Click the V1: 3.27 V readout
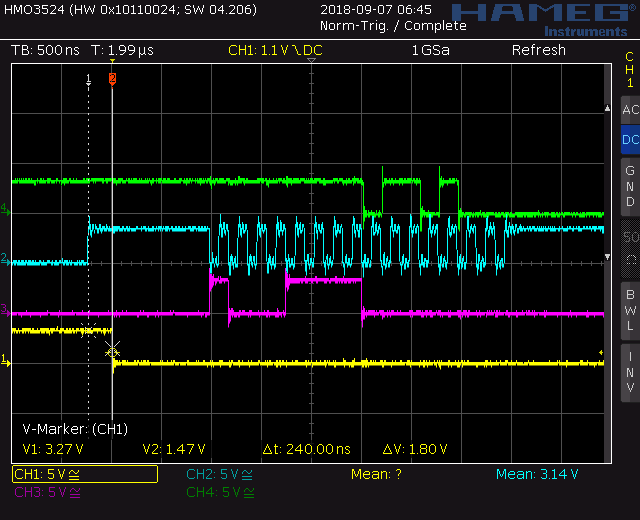This screenshot has height=520, width=640. [53, 449]
